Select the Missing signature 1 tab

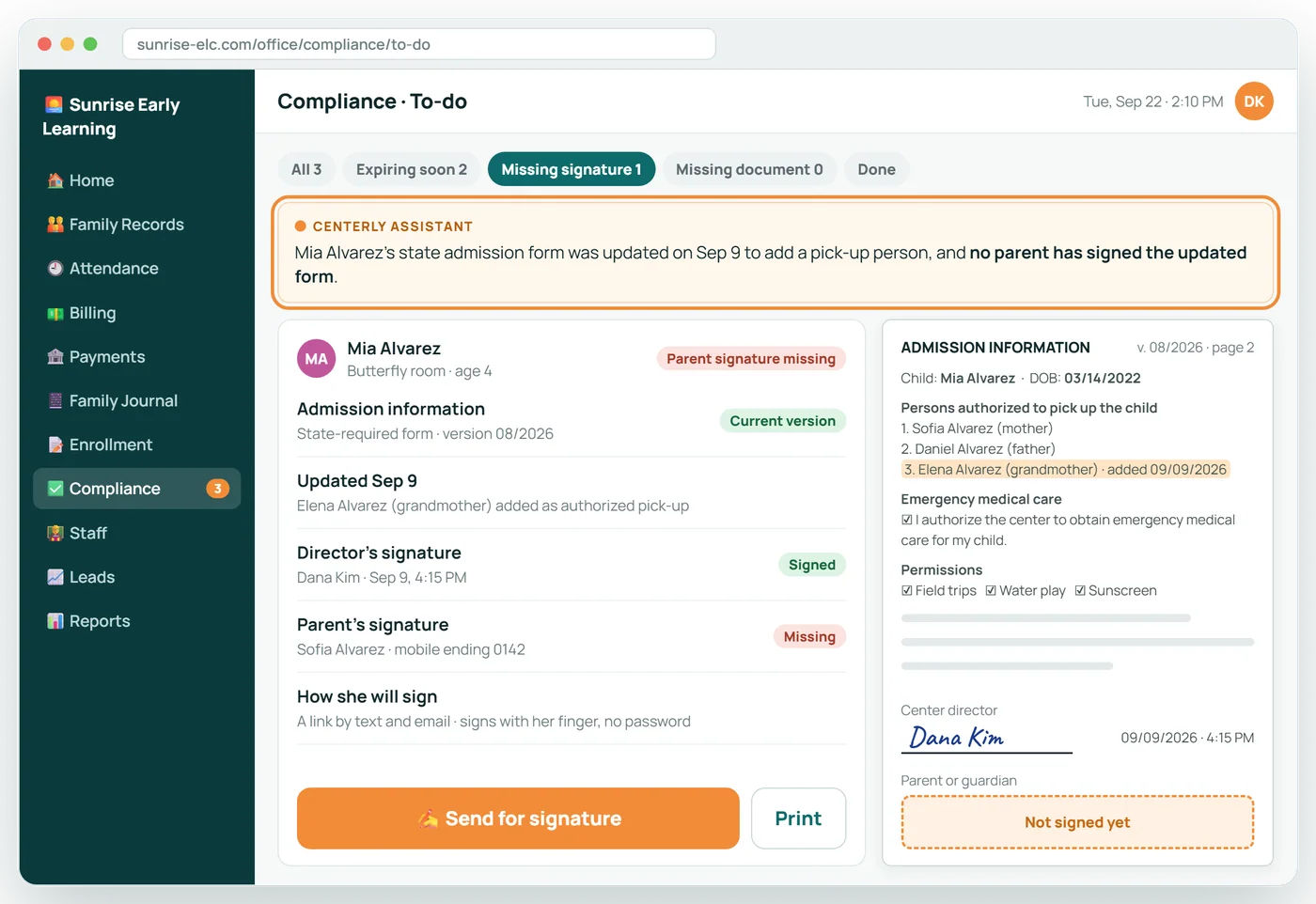click(572, 169)
